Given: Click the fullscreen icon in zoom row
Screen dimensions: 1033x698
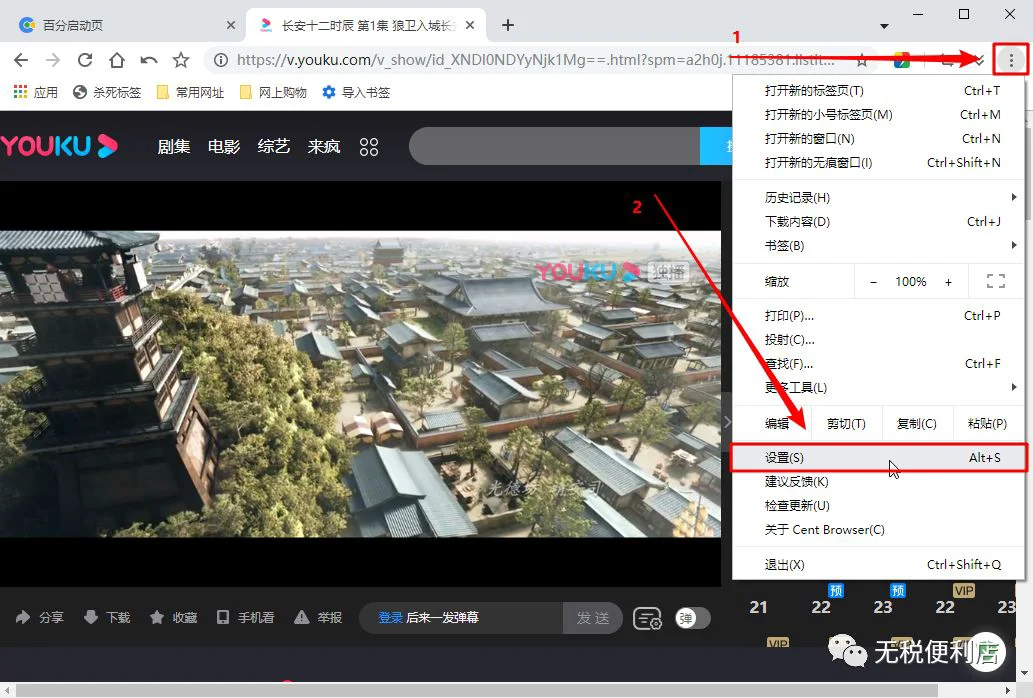Looking at the screenshot, I should coord(995,282).
